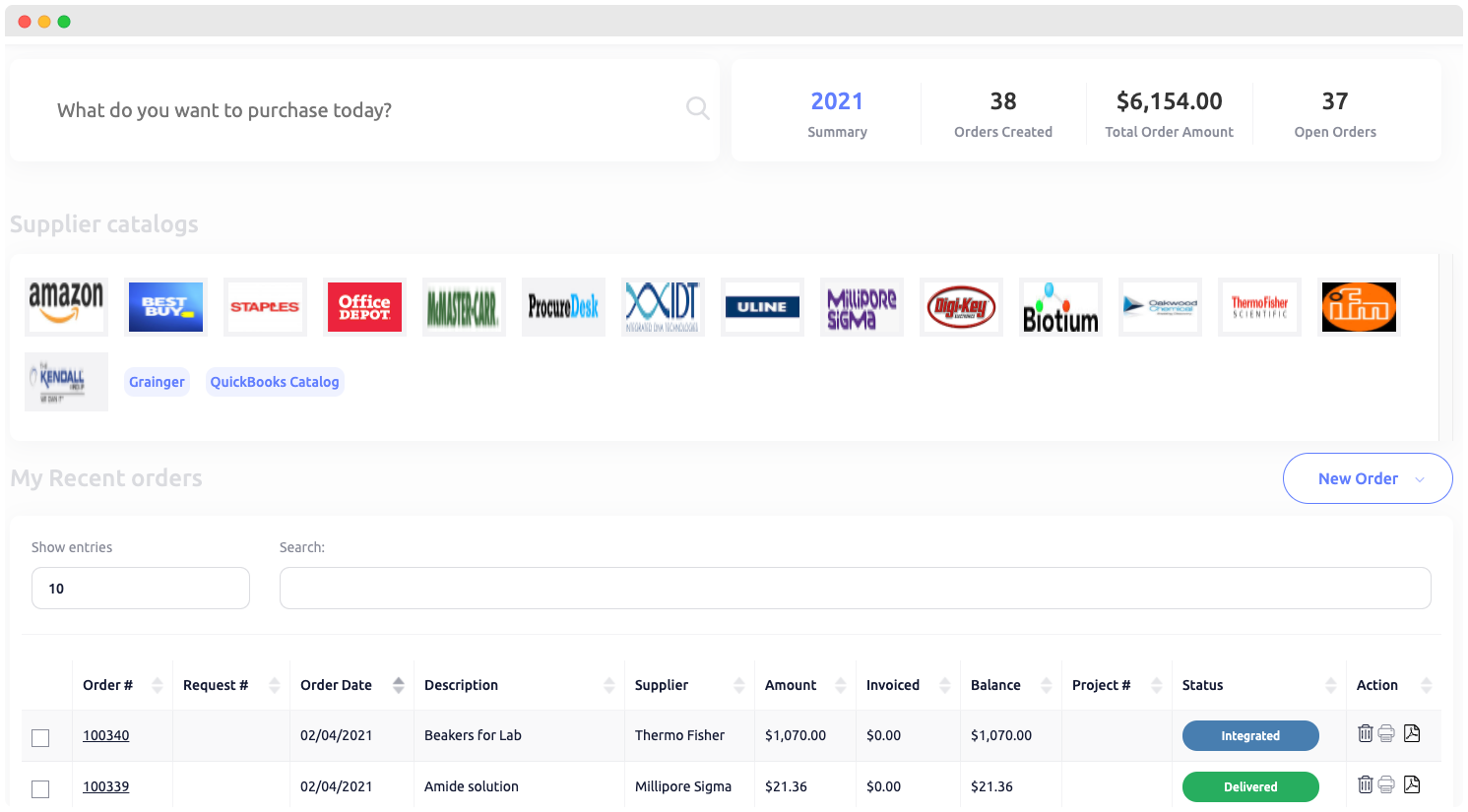Click the $1,070.00 balance cell
The width and height of the screenshot is (1468, 812).
[x=1001, y=735]
